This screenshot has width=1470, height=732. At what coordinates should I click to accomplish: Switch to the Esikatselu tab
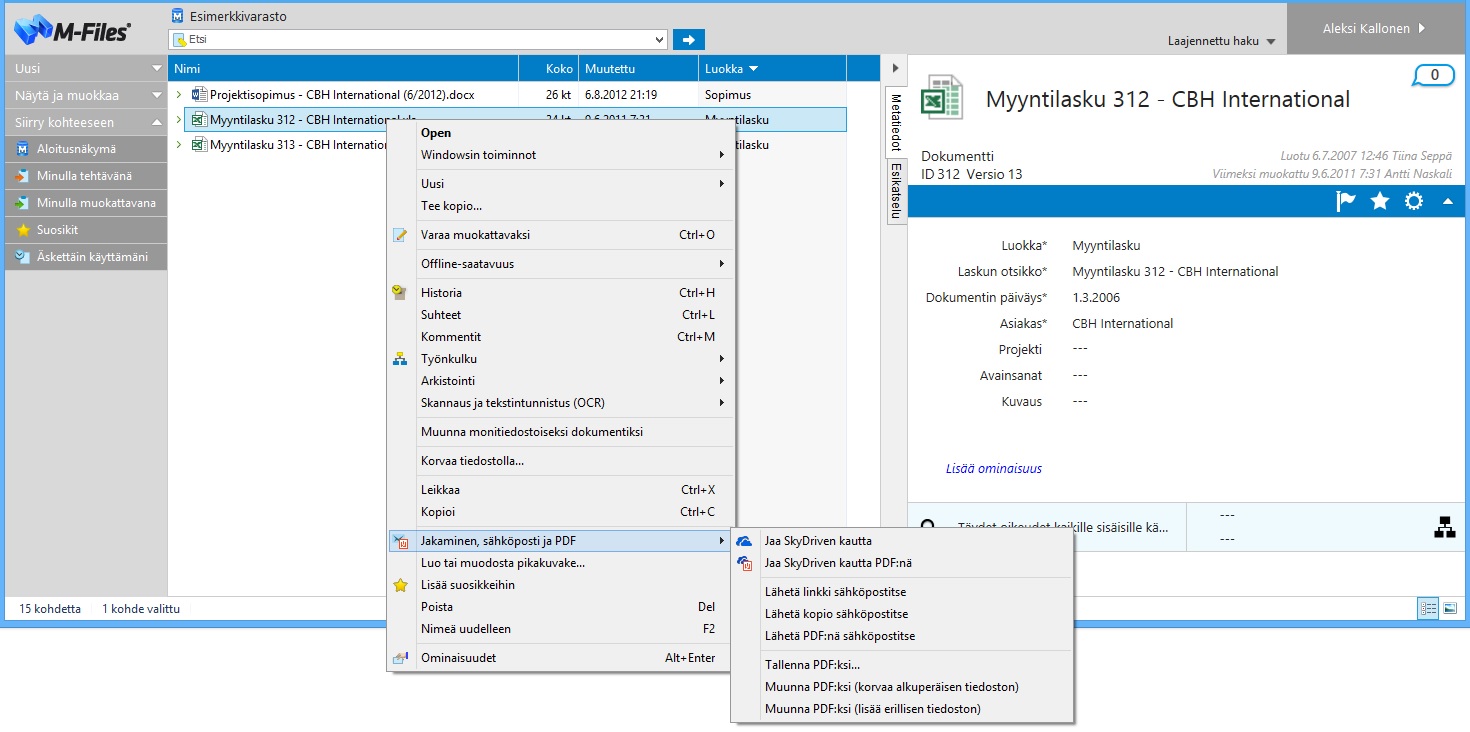[x=896, y=191]
